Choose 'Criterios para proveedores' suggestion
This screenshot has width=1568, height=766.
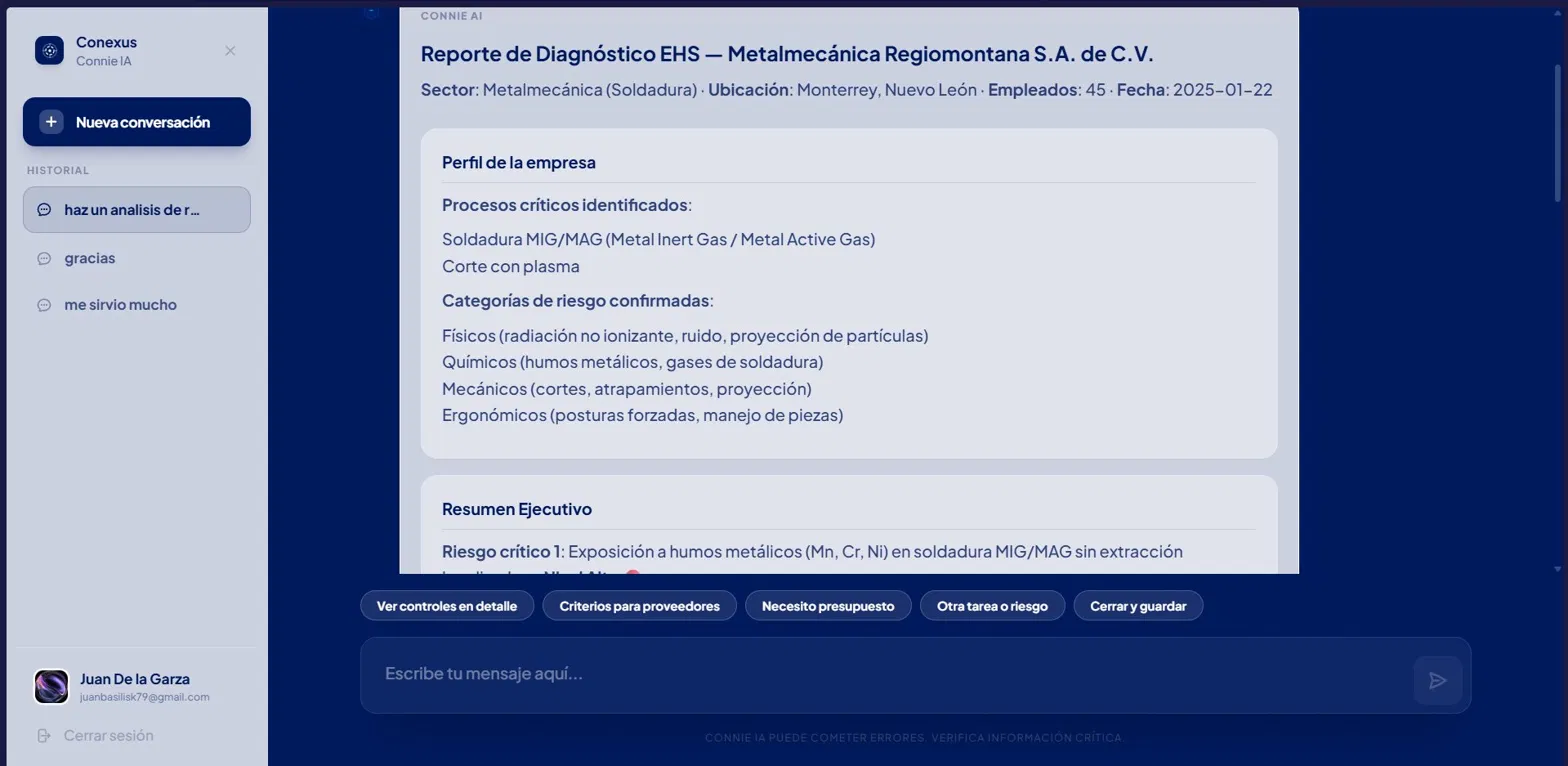(x=639, y=606)
